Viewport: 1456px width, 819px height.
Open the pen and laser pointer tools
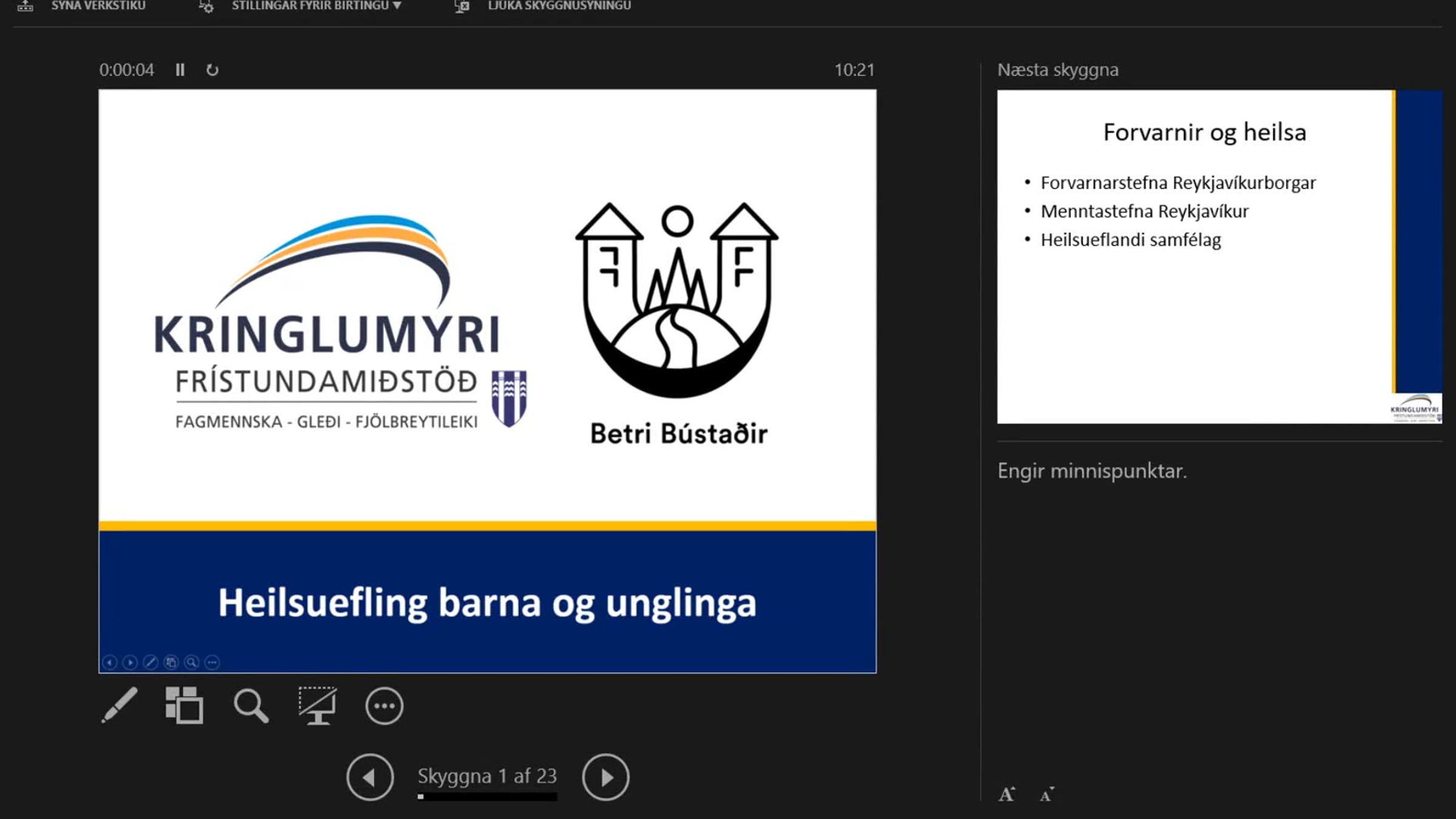tap(120, 706)
